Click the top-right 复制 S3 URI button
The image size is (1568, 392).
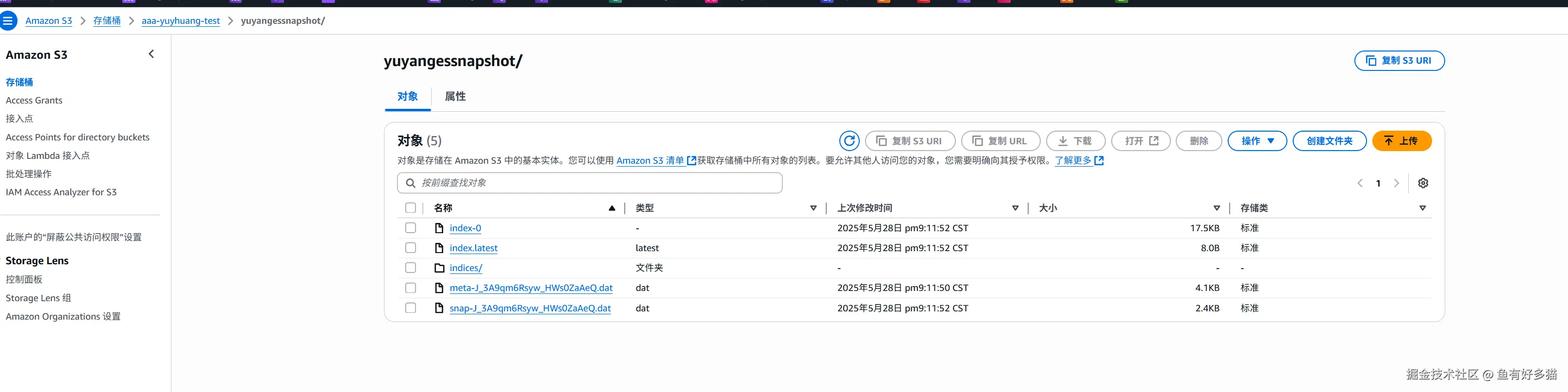pos(1399,61)
